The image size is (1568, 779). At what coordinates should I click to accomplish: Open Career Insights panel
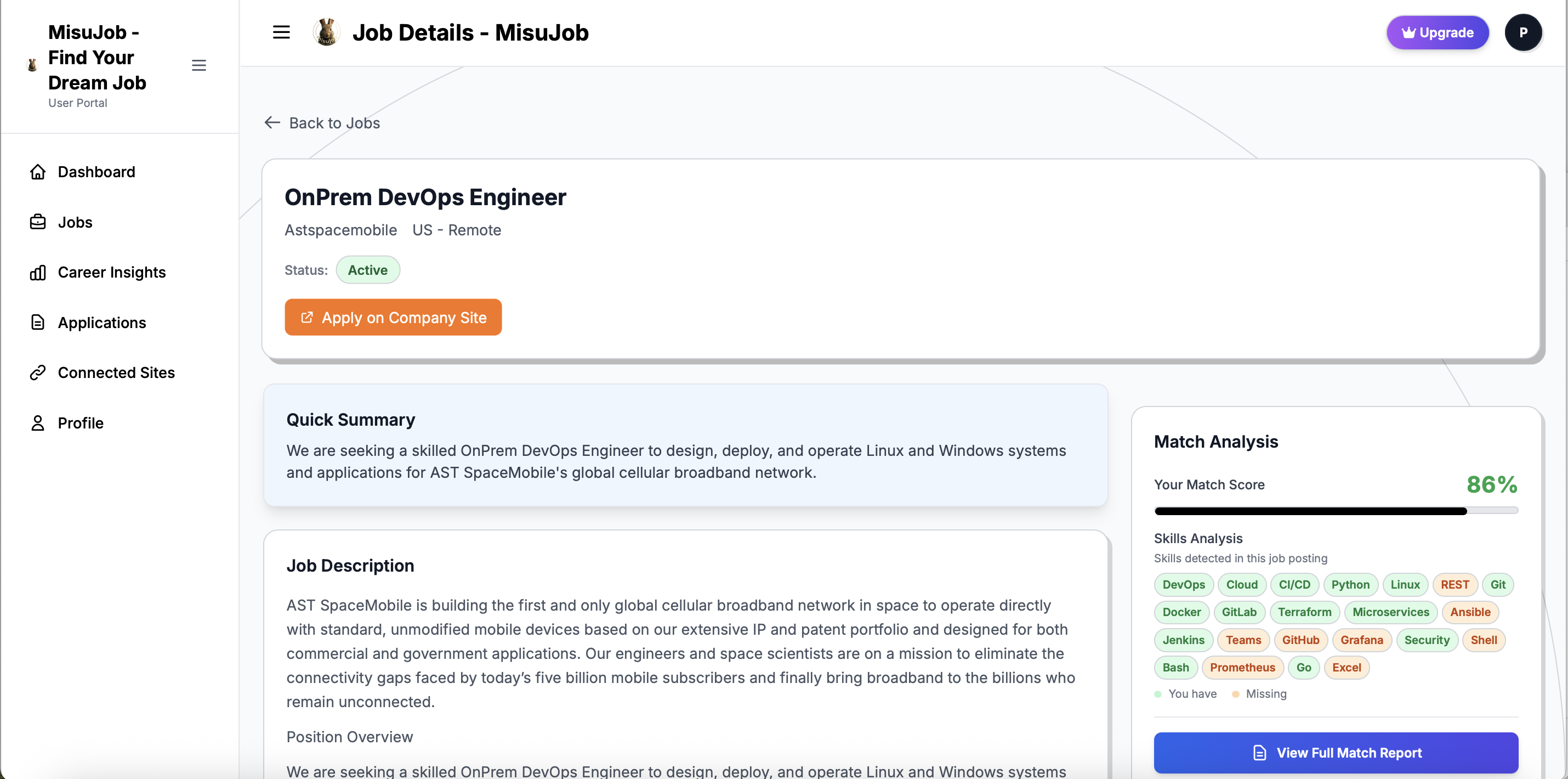click(x=112, y=272)
